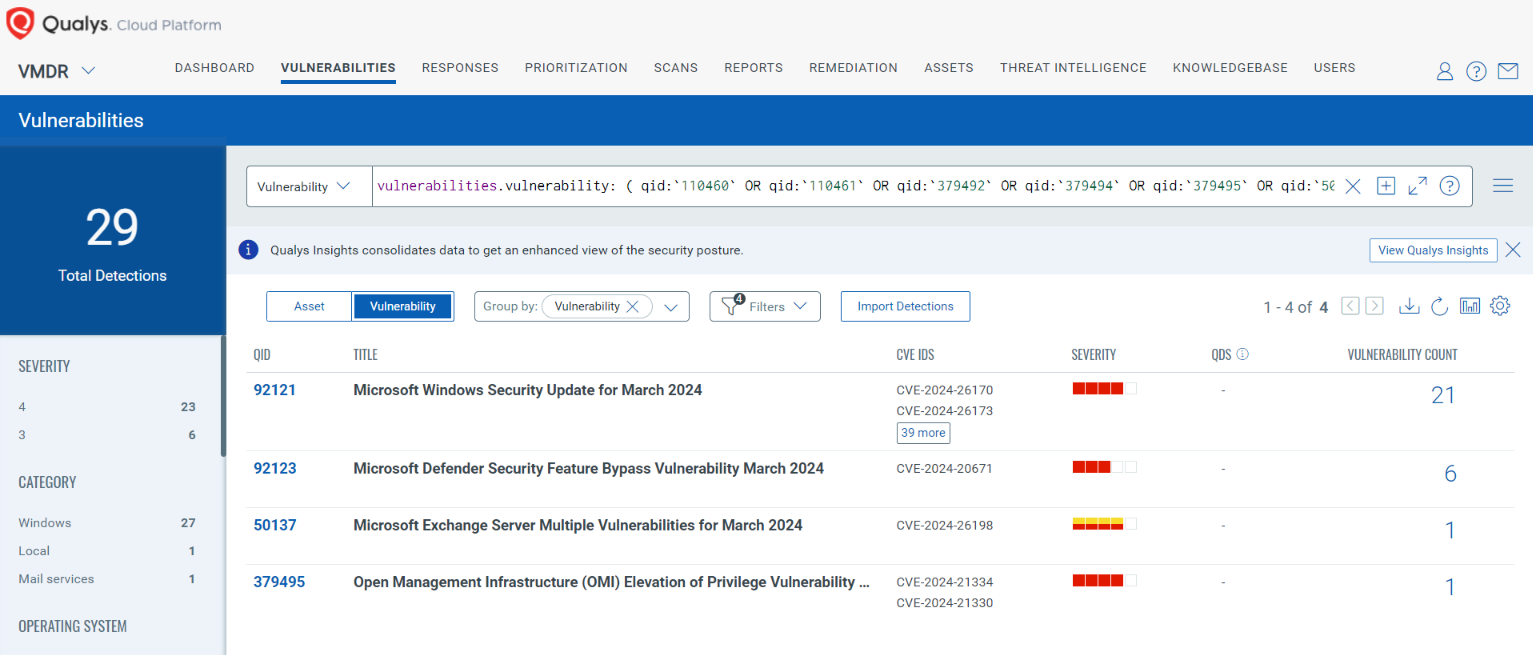Switch to Asset view
The height and width of the screenshot is (655, 1533).
[x=309, y=306]
